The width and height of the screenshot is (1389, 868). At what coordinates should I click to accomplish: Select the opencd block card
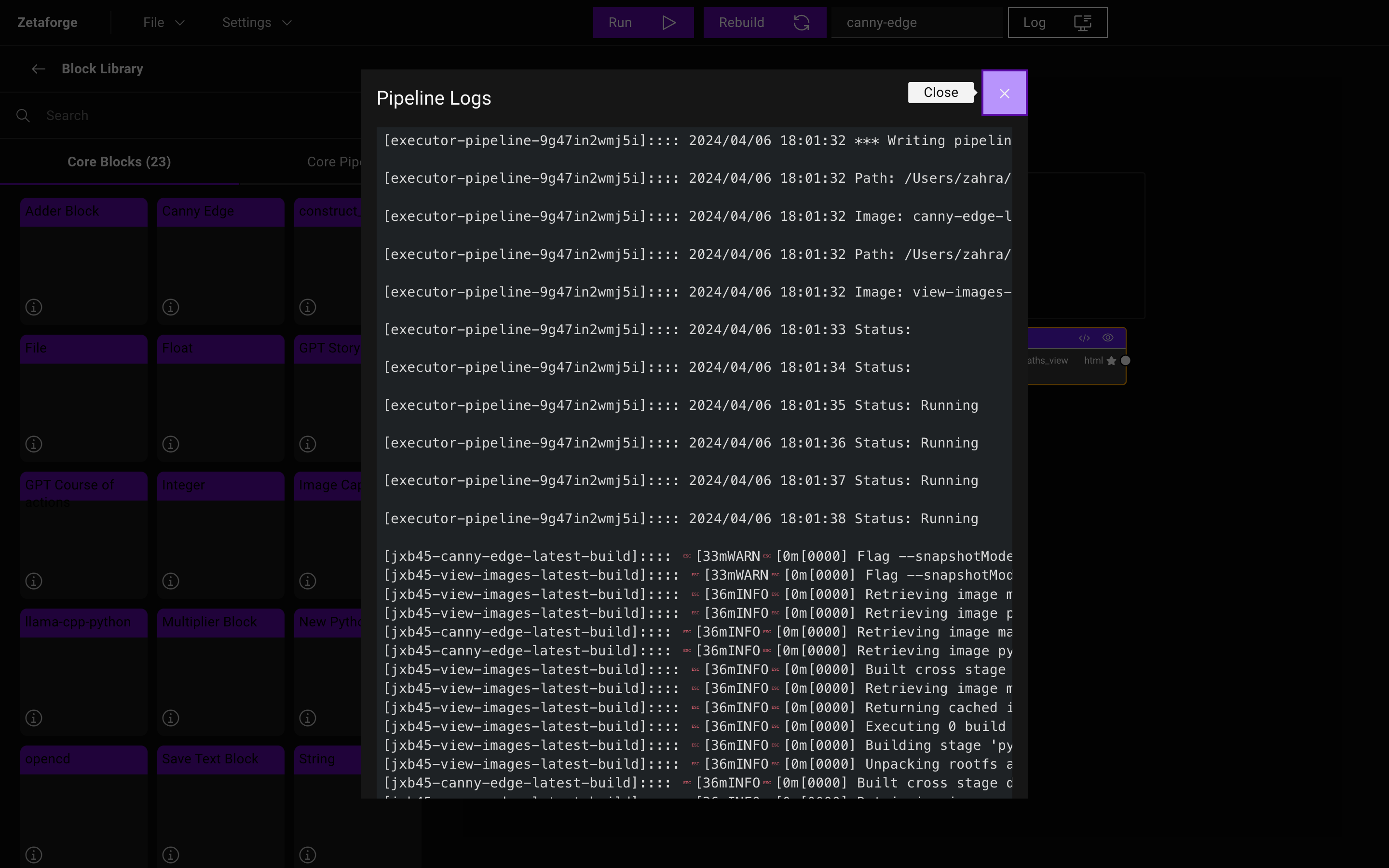tap(84, 807)
